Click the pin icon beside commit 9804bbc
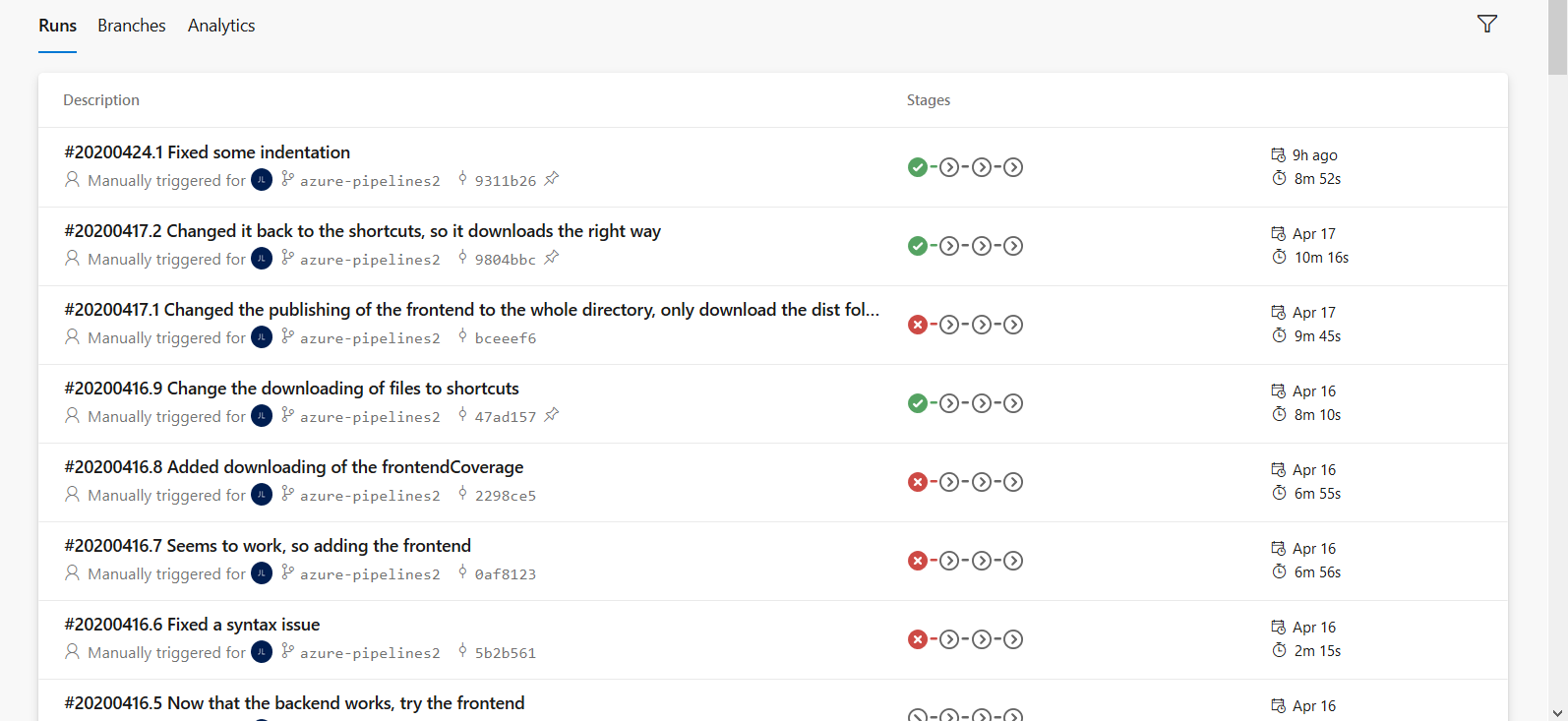 [x=552, y=258]
